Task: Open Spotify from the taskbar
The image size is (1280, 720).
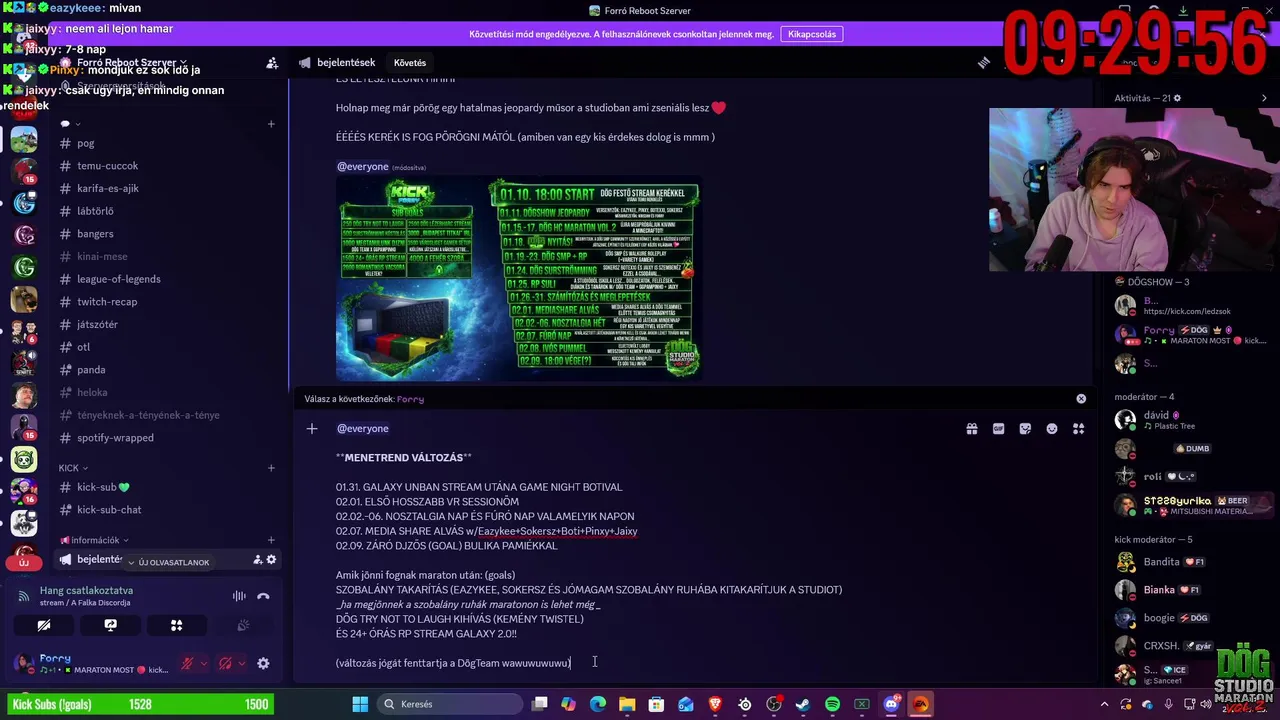Action: (x=832, y=704)
